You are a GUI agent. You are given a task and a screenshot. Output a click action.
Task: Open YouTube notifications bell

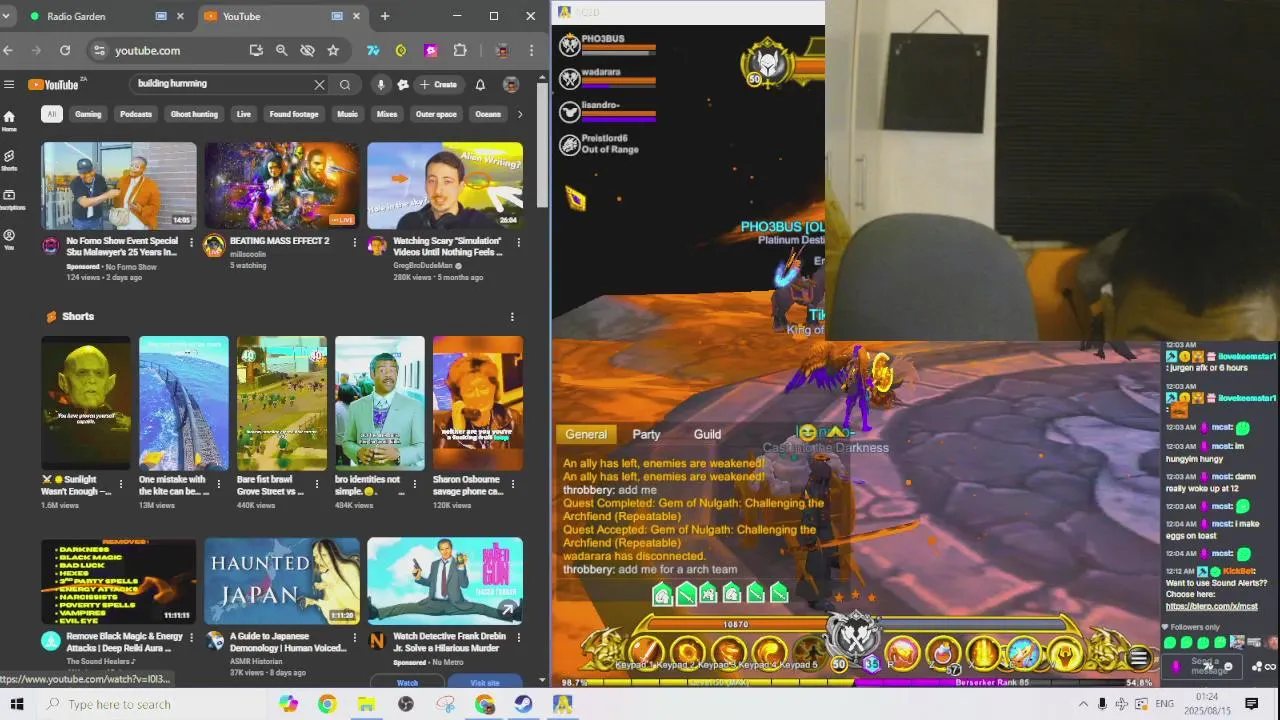(x=480, y=85)
